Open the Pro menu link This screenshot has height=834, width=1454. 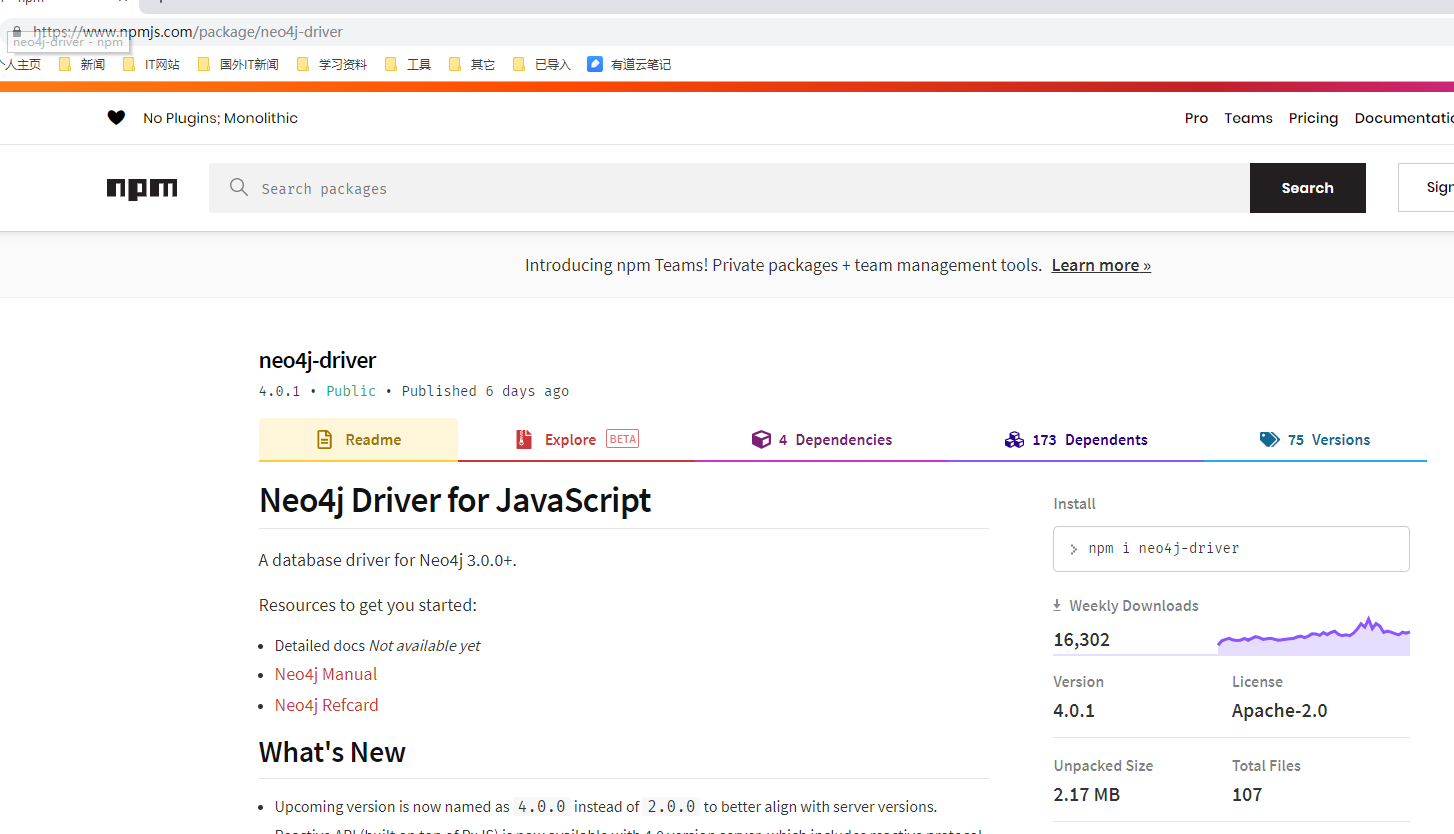(x=1196, y=118)
